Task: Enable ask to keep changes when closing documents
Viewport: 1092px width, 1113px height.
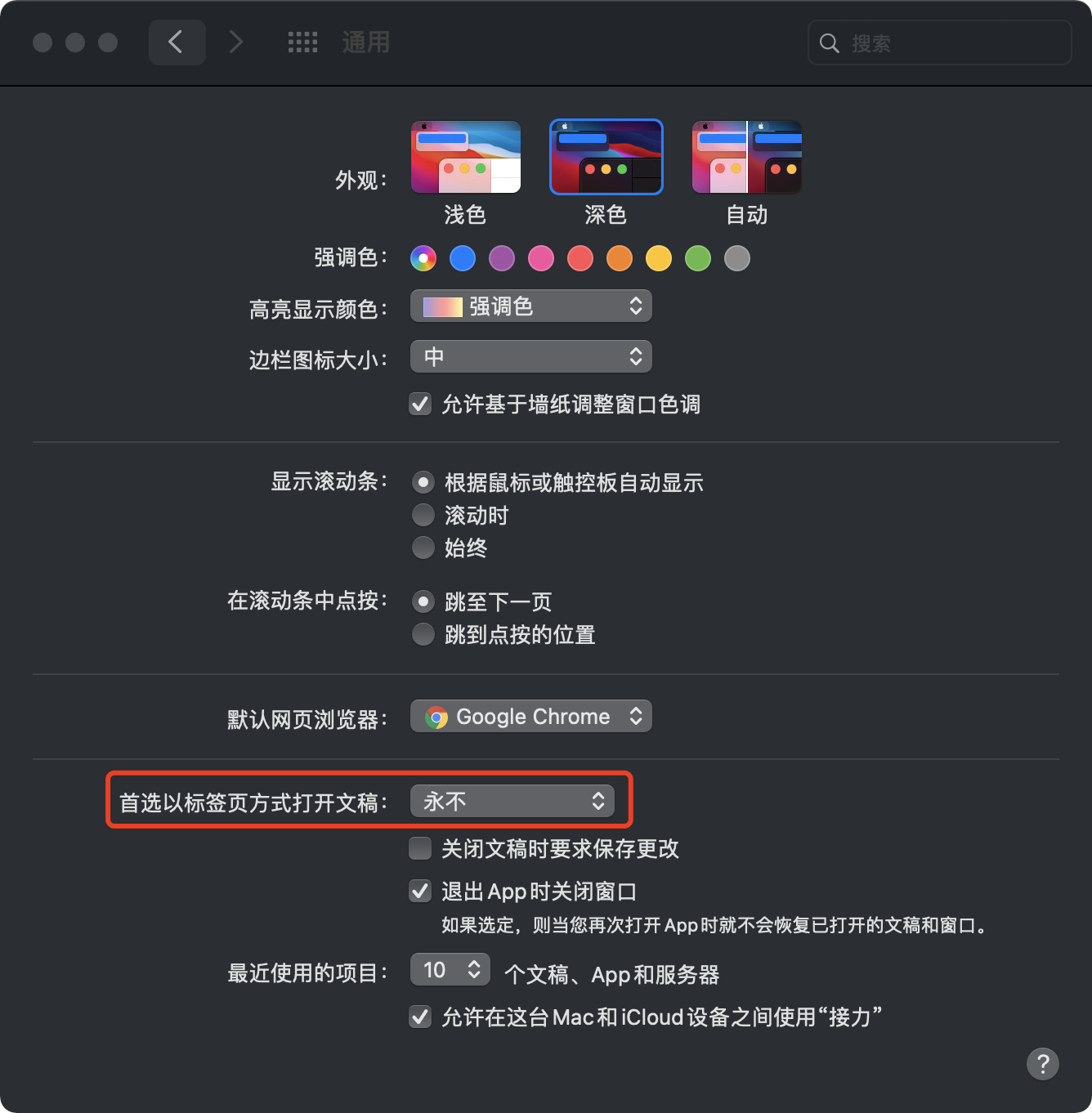Action: [x=420, y=848]
